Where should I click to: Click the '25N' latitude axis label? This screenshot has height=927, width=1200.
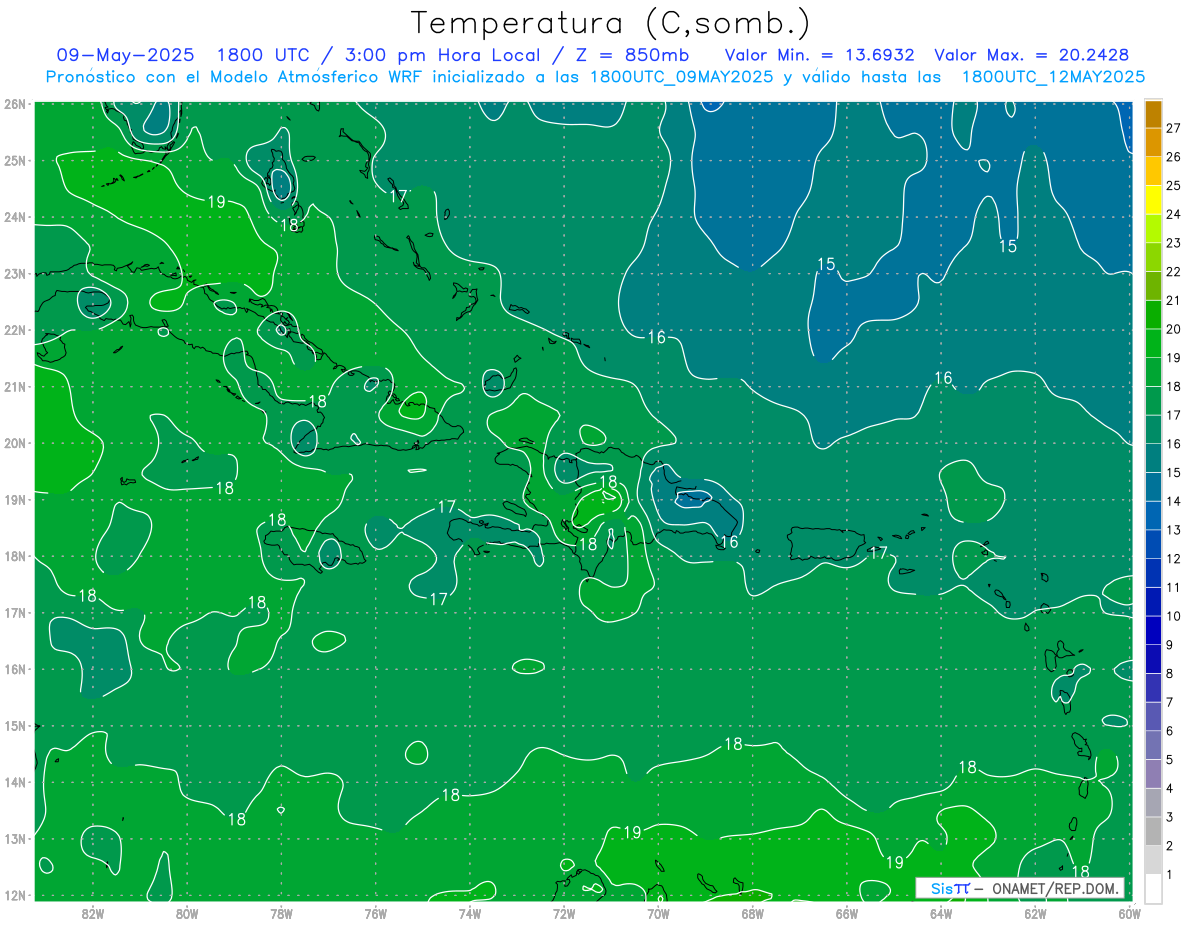[14, 160]
